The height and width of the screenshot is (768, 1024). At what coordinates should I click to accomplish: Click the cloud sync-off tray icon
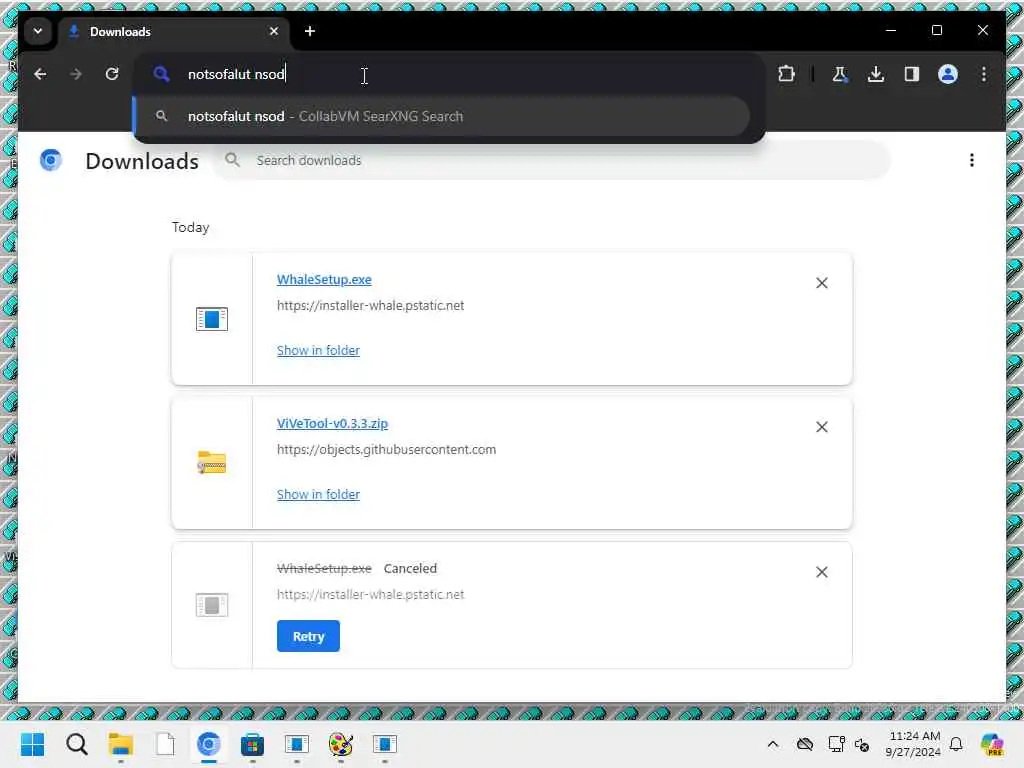pos(805,744)
